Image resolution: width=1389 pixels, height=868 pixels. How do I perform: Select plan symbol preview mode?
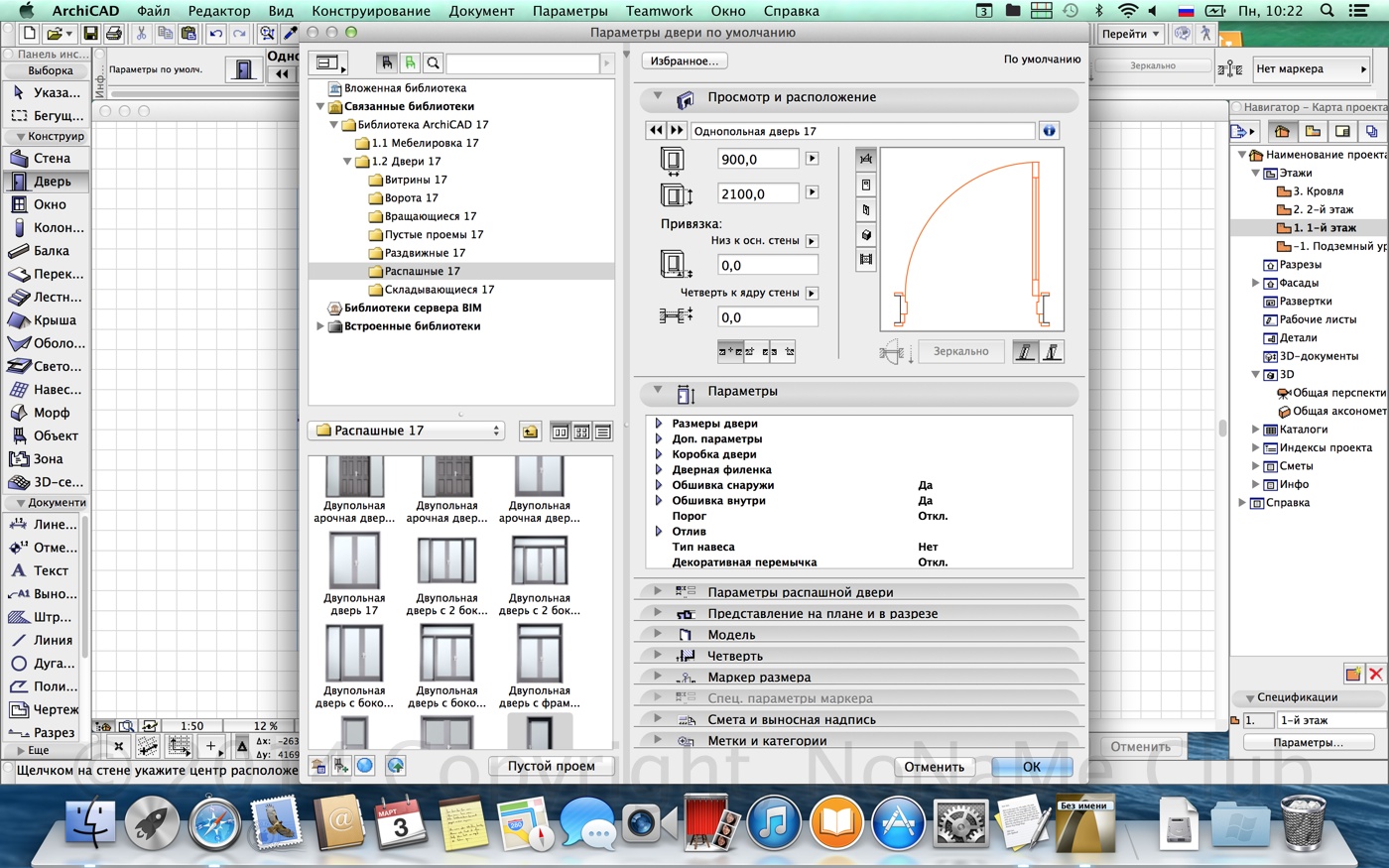pyautogui.click(x=866, y=159)
